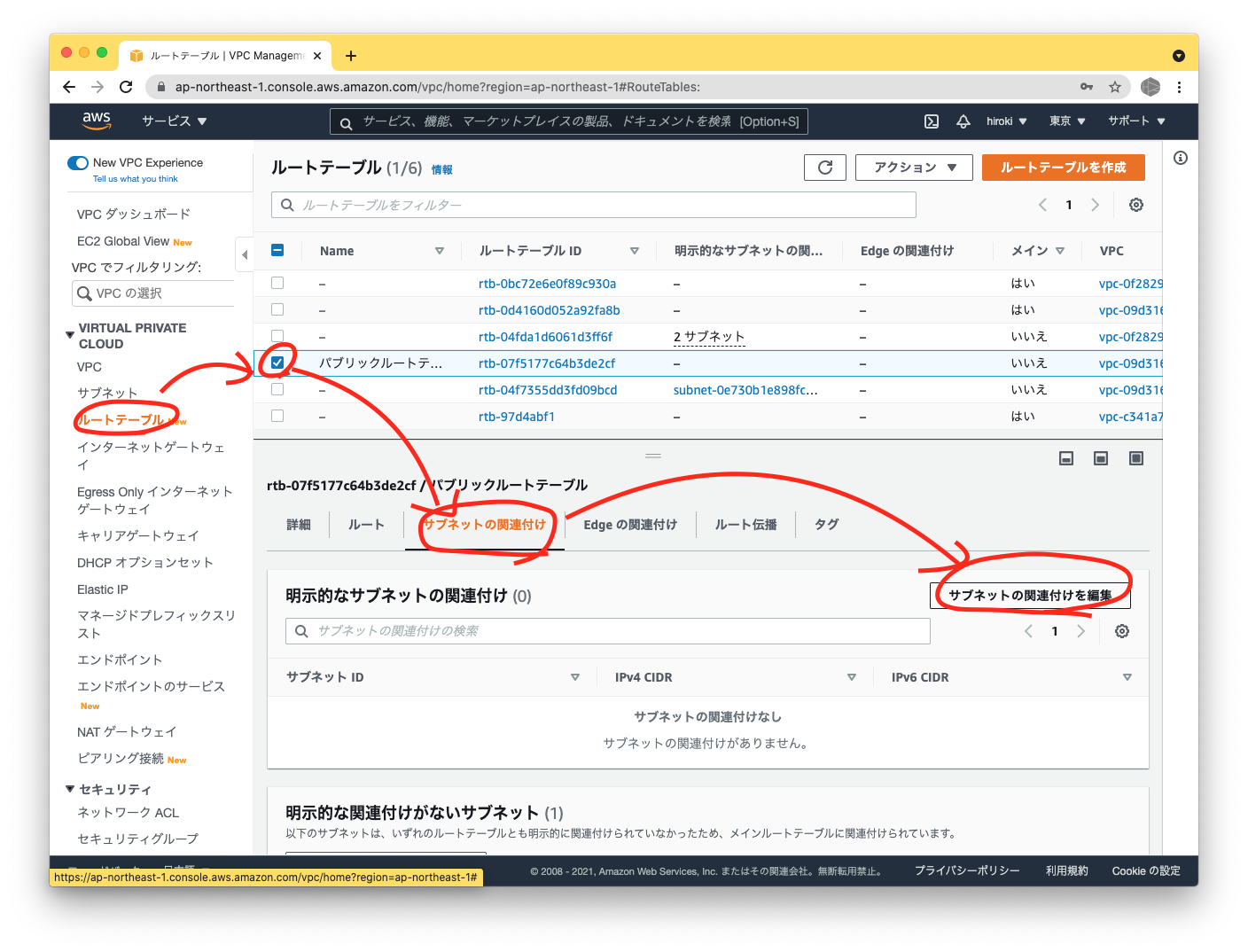
Task: Open route table display preferences gear
Action: [1135, 204]
